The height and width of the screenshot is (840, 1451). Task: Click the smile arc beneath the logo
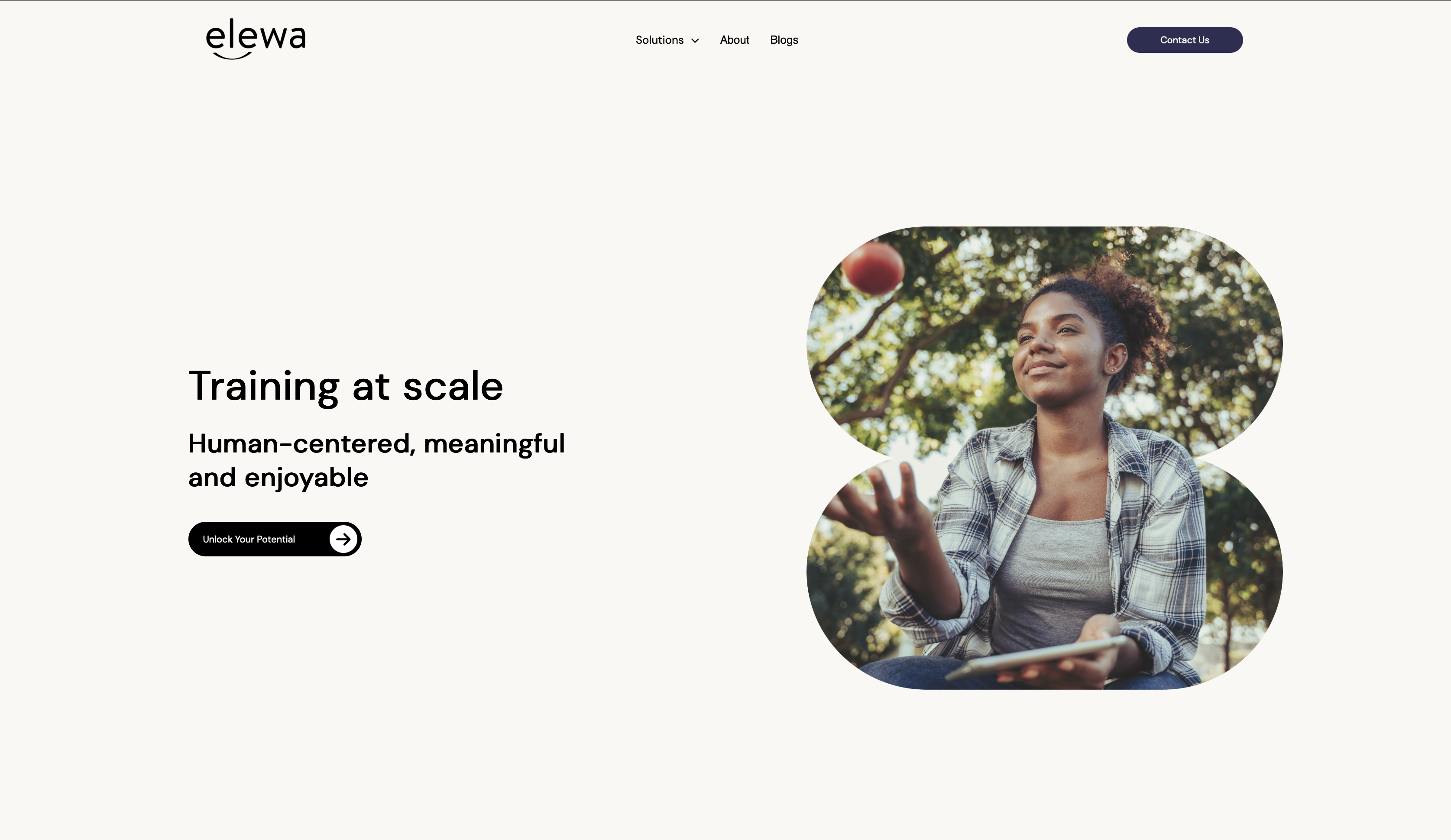pos(233,56)
